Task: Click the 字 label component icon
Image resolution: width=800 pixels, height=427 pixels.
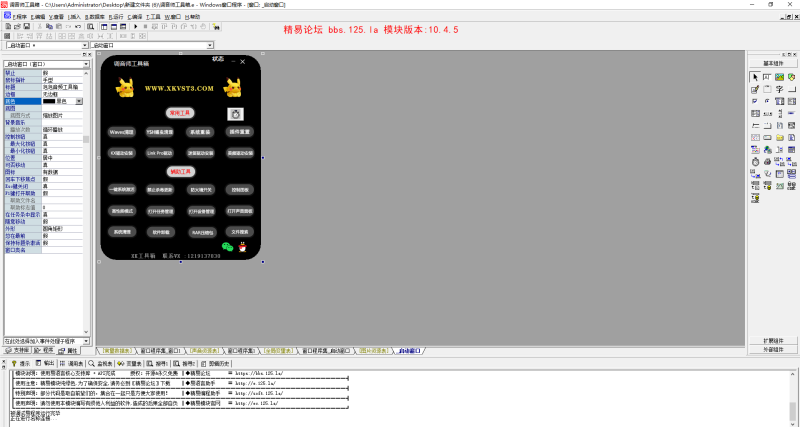Action: tap(780, 89)
